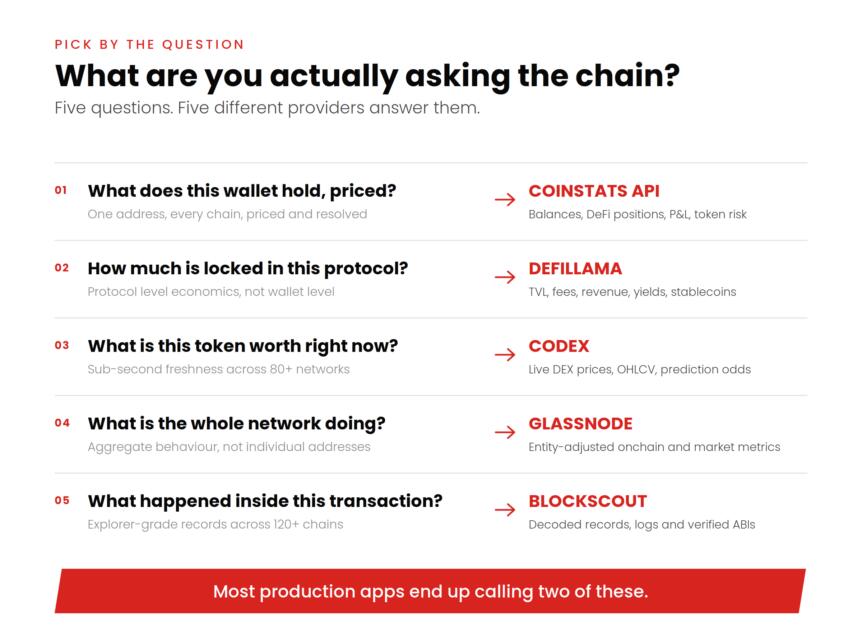This screenshot has width=862, height=642.
Task: Click the red banner about production apps
Action: click(x=430, y=591)
